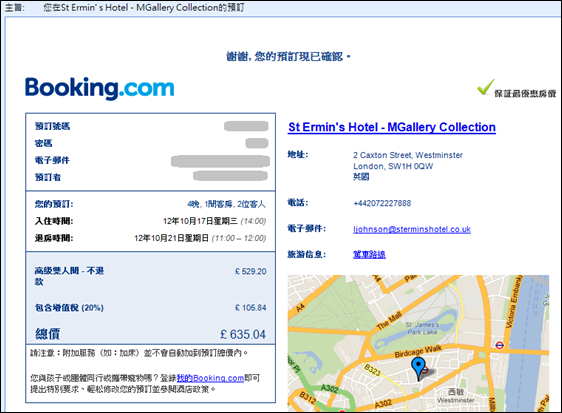Select the booking summary 4晚, 1間客房, 2位客人

pos(227,204)
